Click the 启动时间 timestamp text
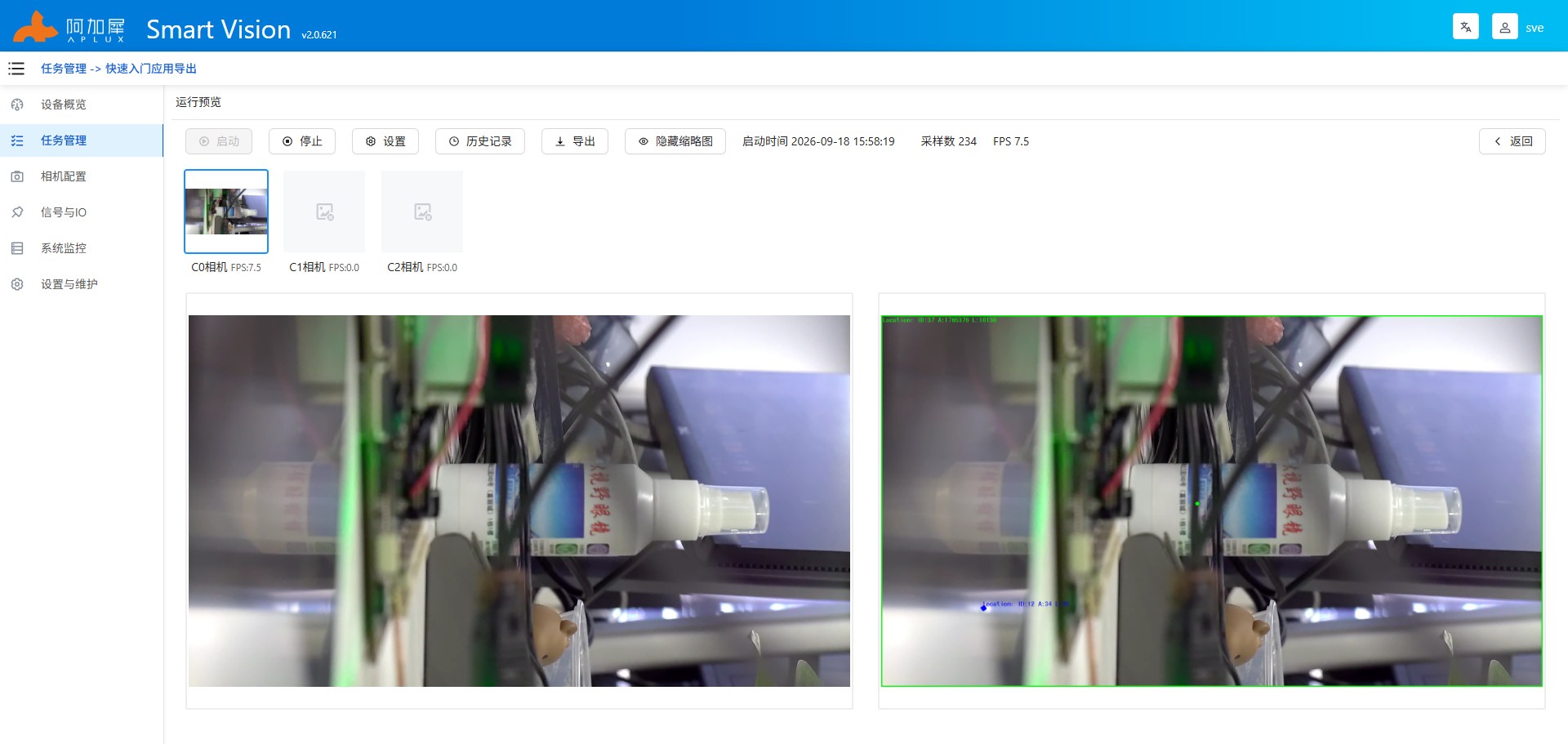 (818, 141)
